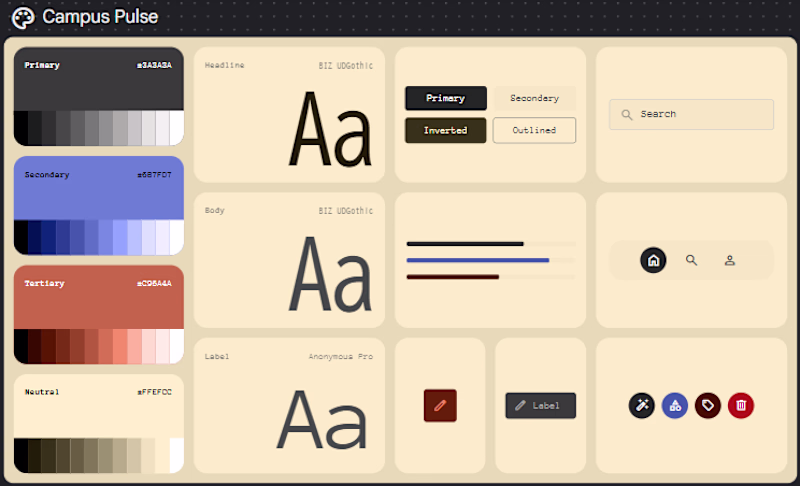Click the Campus Pulse palette logo icon
Screen dimensions: 800x486
pyautogui.click(x=23, y=17)
